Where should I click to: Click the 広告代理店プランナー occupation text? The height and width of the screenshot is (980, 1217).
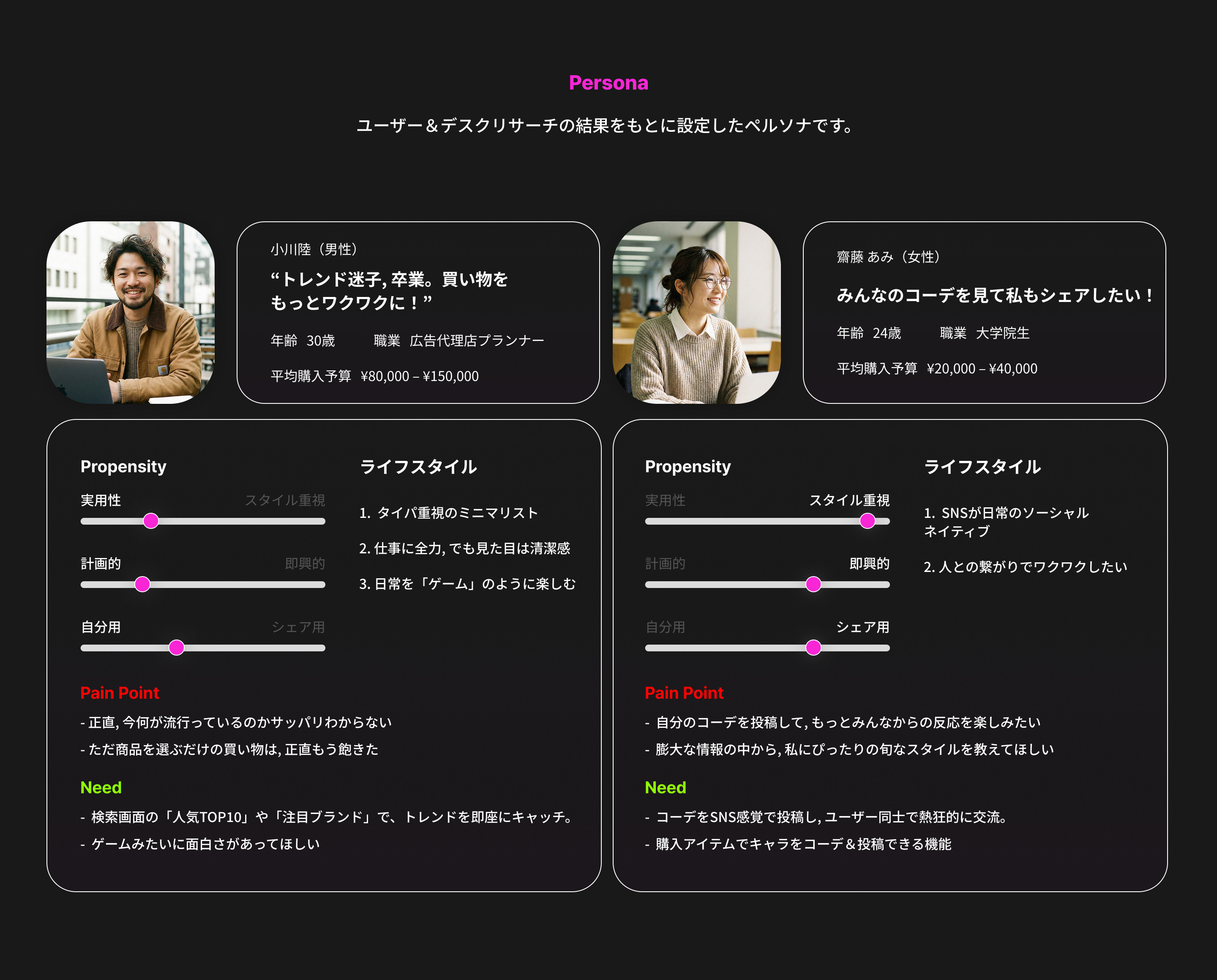tap(477, 340)
